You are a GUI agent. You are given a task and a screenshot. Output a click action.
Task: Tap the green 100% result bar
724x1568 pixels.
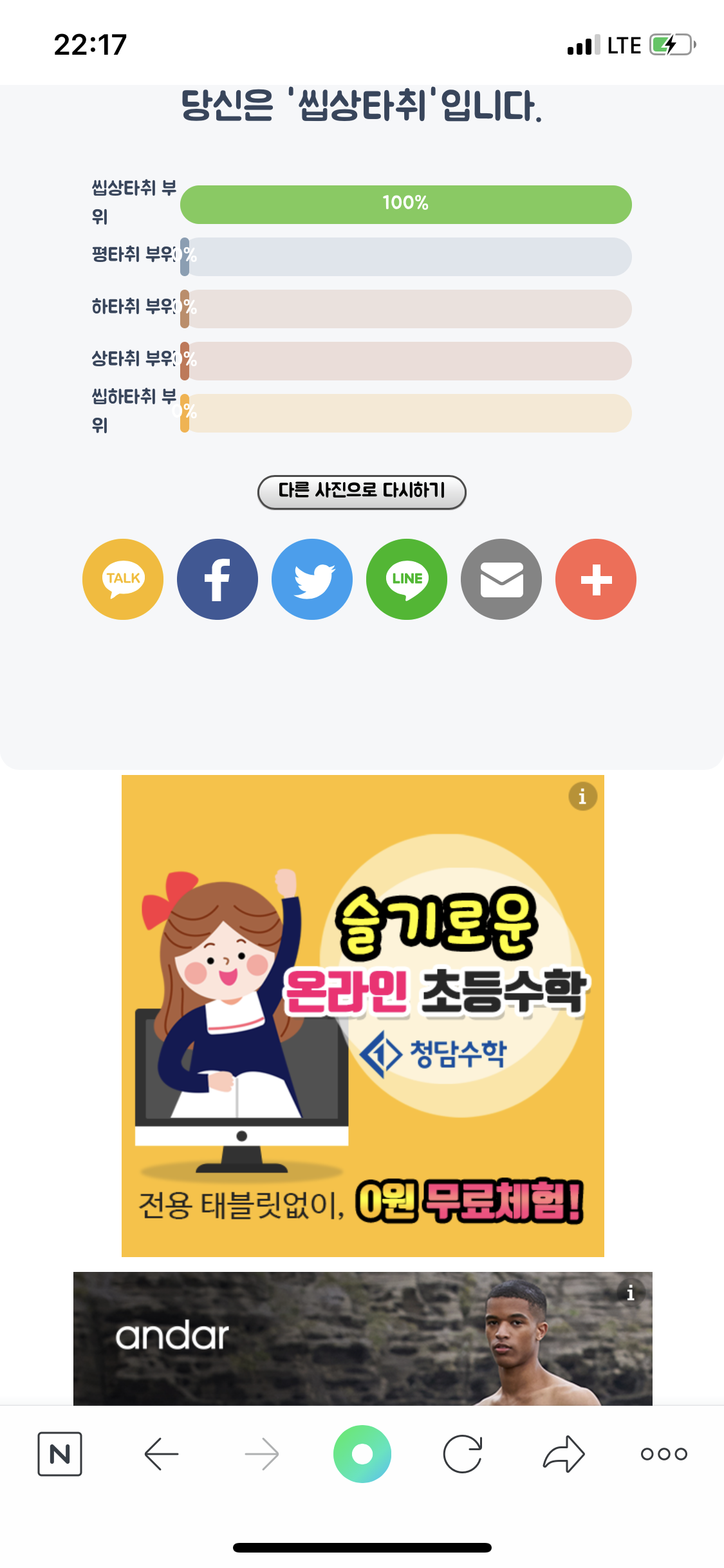[x=406, y=205]
